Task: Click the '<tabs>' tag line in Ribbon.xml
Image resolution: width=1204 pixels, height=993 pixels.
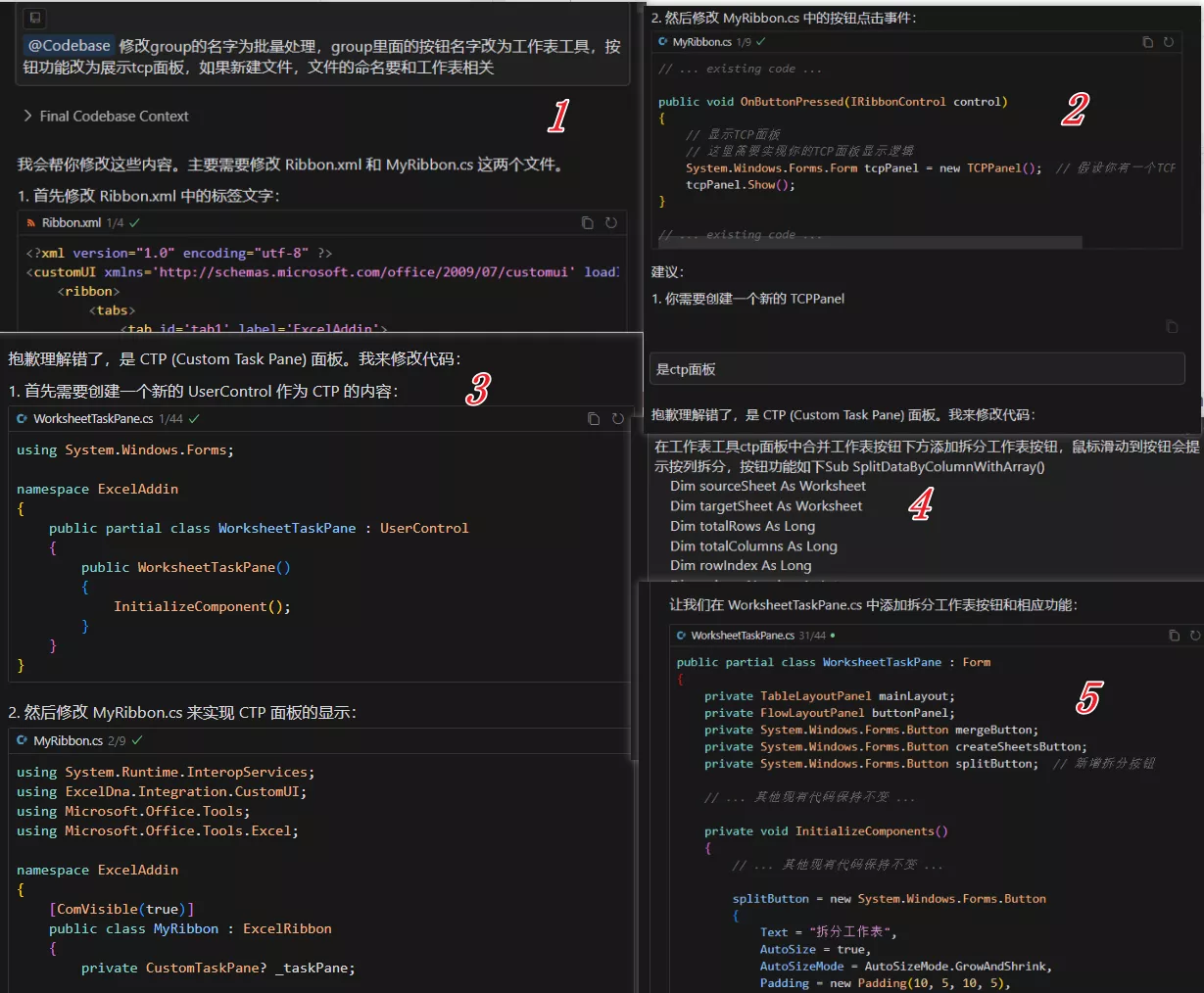Action: coord(113,310)
